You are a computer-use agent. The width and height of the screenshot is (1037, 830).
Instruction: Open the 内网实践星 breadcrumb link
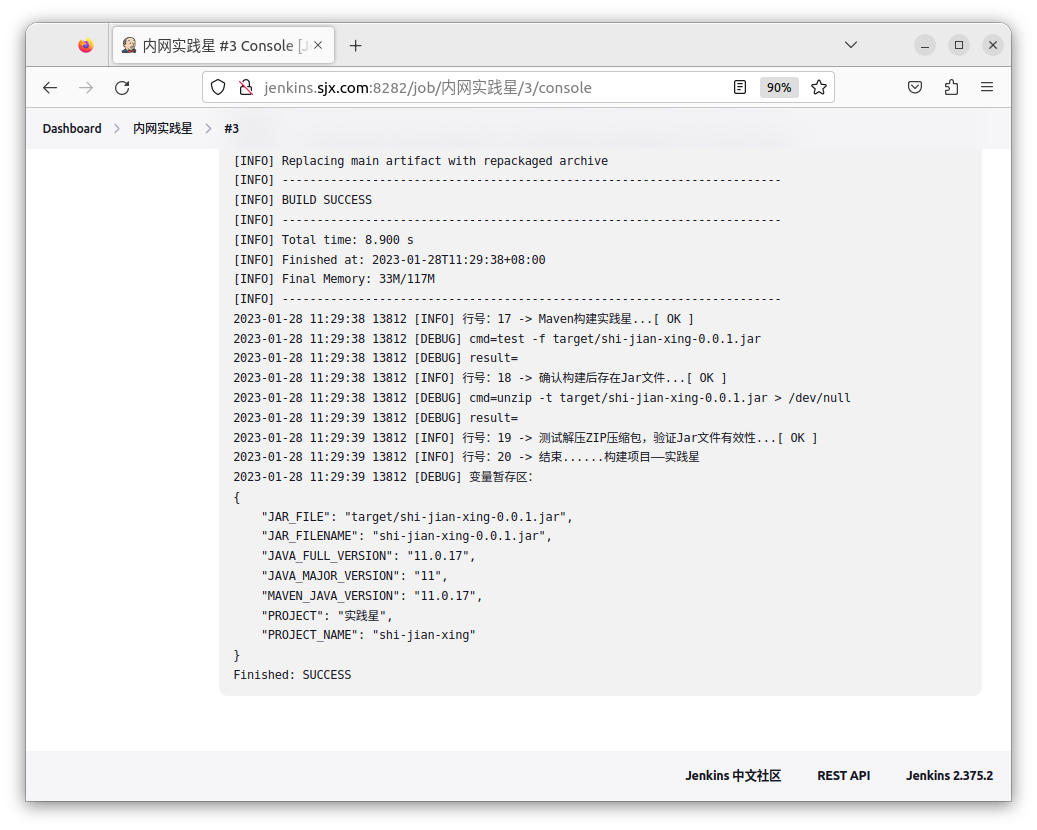(163, 128)
